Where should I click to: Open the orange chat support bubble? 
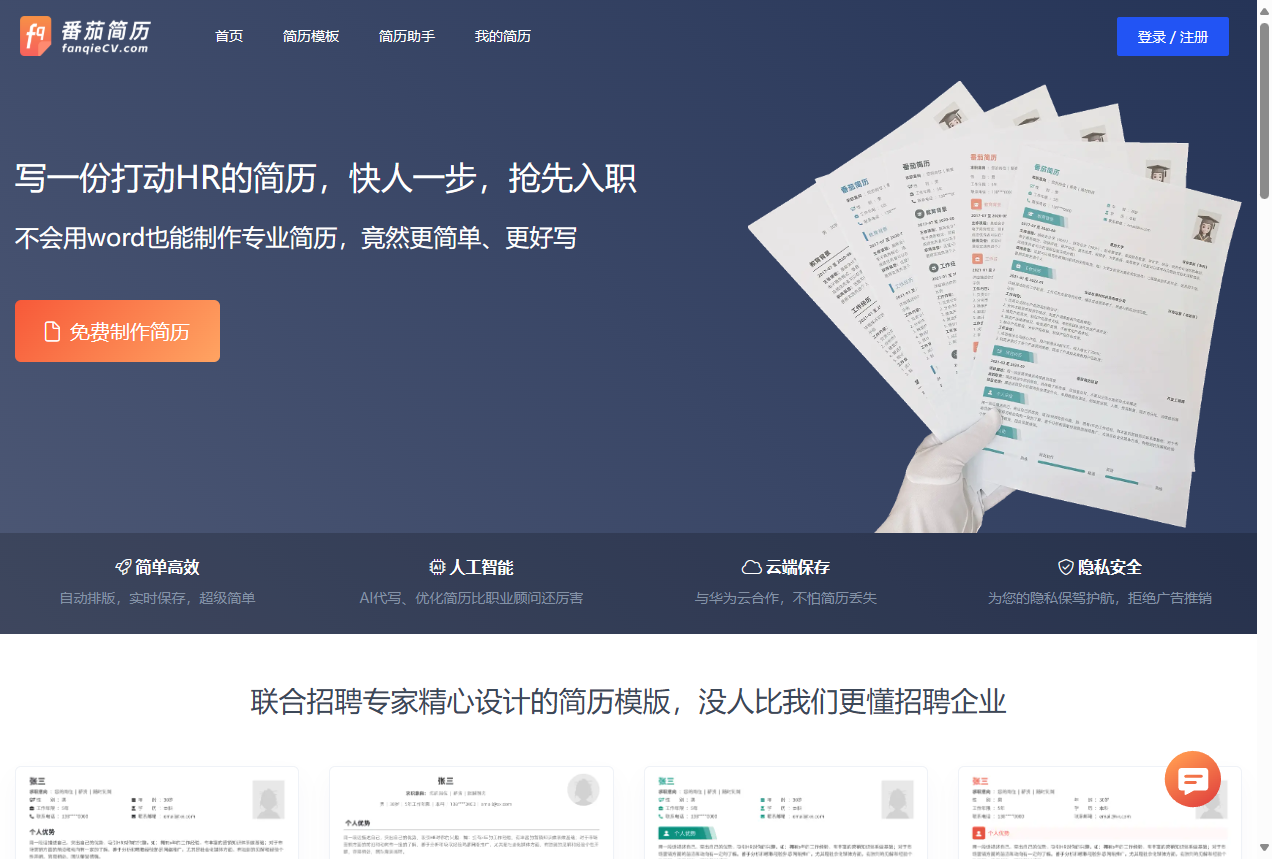(1192, 779)
